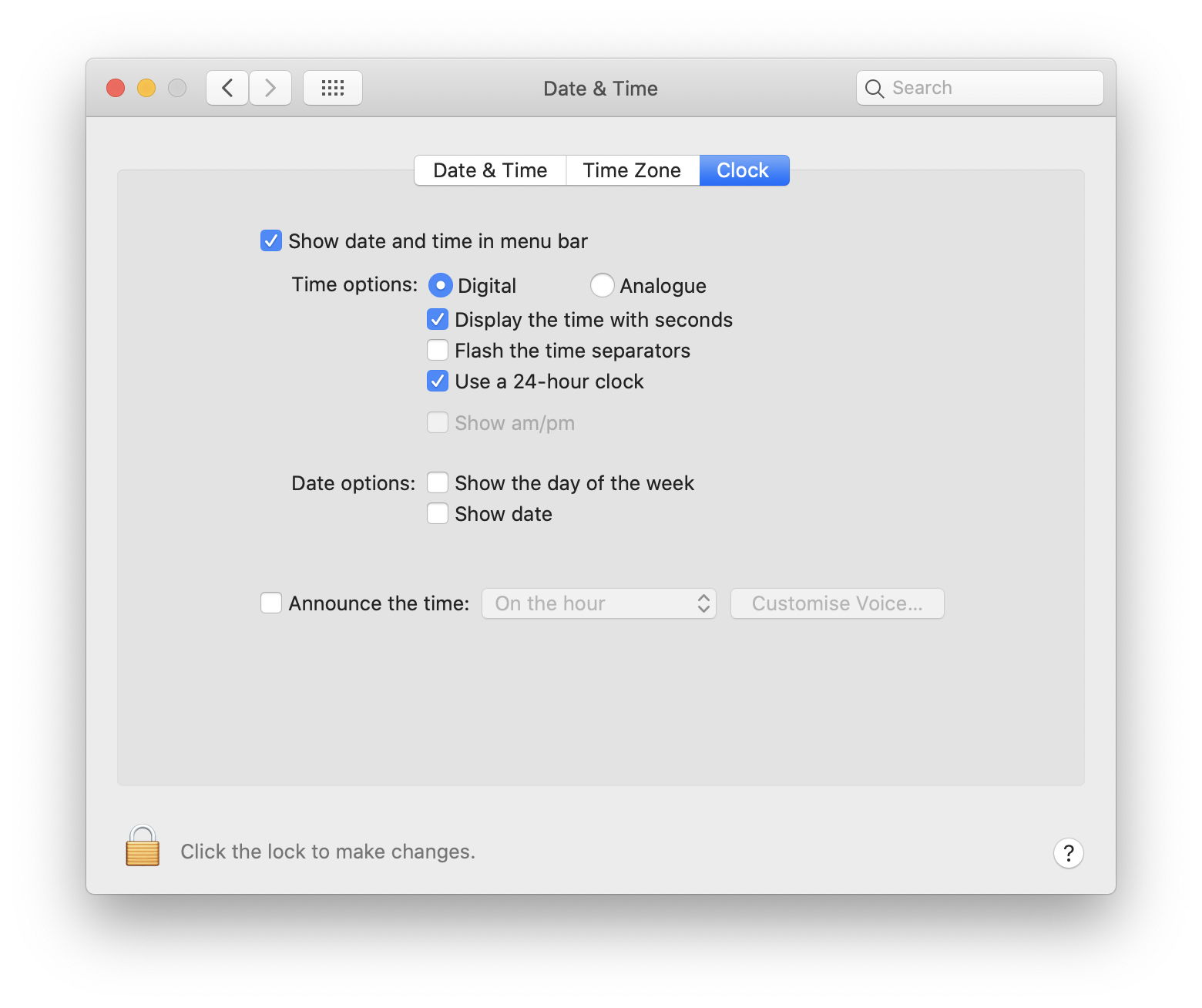Select the Date & Time tab
1202x1008 pixels.
(x=489, y=170)
